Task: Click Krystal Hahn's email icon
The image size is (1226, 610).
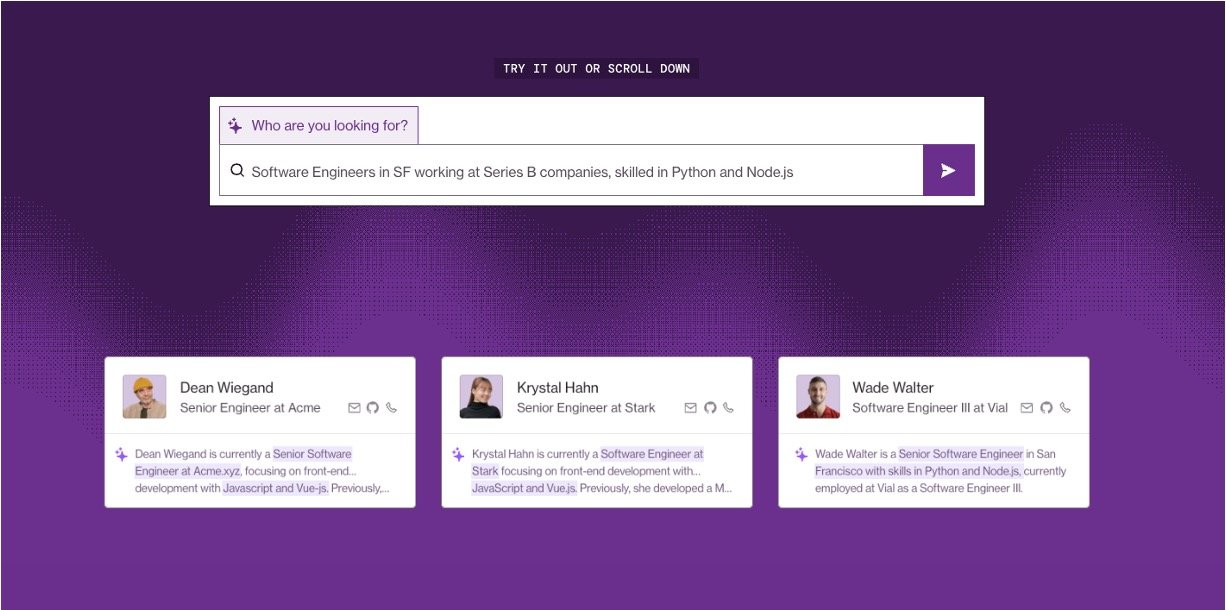Action: 690,408
